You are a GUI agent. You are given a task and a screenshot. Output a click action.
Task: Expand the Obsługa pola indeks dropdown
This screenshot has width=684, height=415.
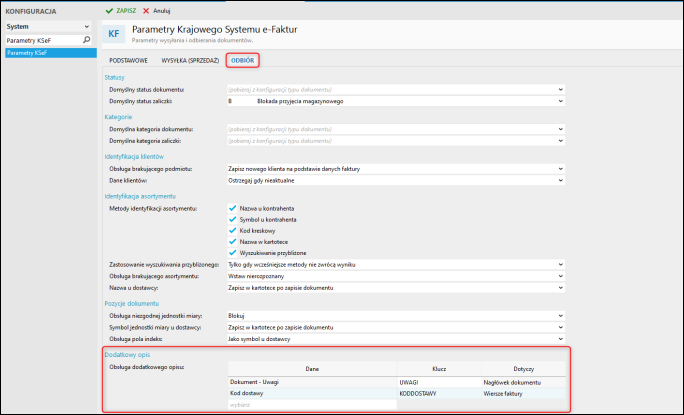[561, 338]
